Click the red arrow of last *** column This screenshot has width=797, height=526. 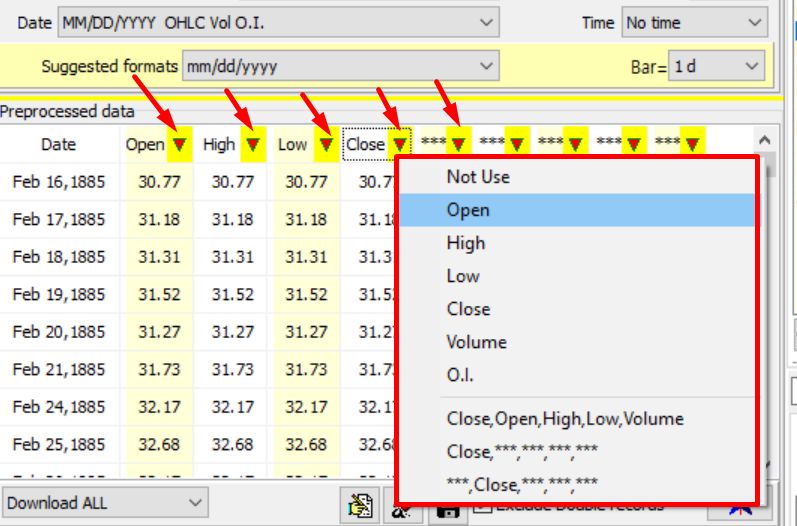[x=692, y=144]
